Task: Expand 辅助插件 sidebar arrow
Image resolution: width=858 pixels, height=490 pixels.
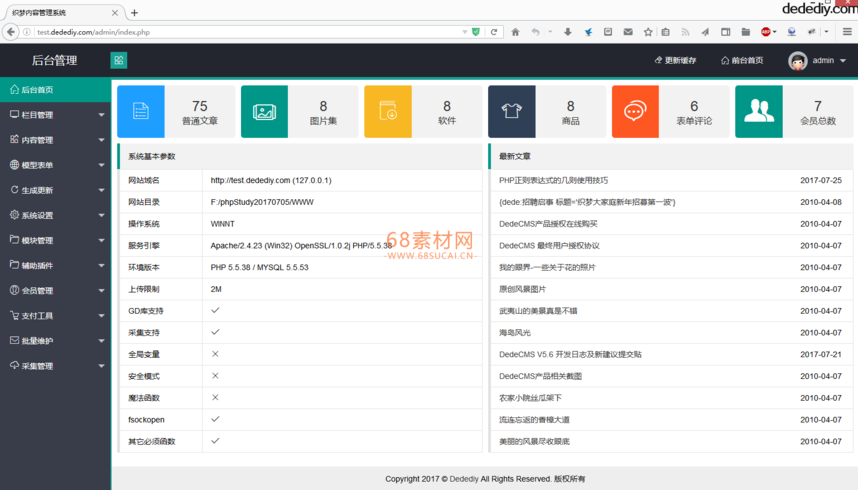Action: (x=101, y=266)
